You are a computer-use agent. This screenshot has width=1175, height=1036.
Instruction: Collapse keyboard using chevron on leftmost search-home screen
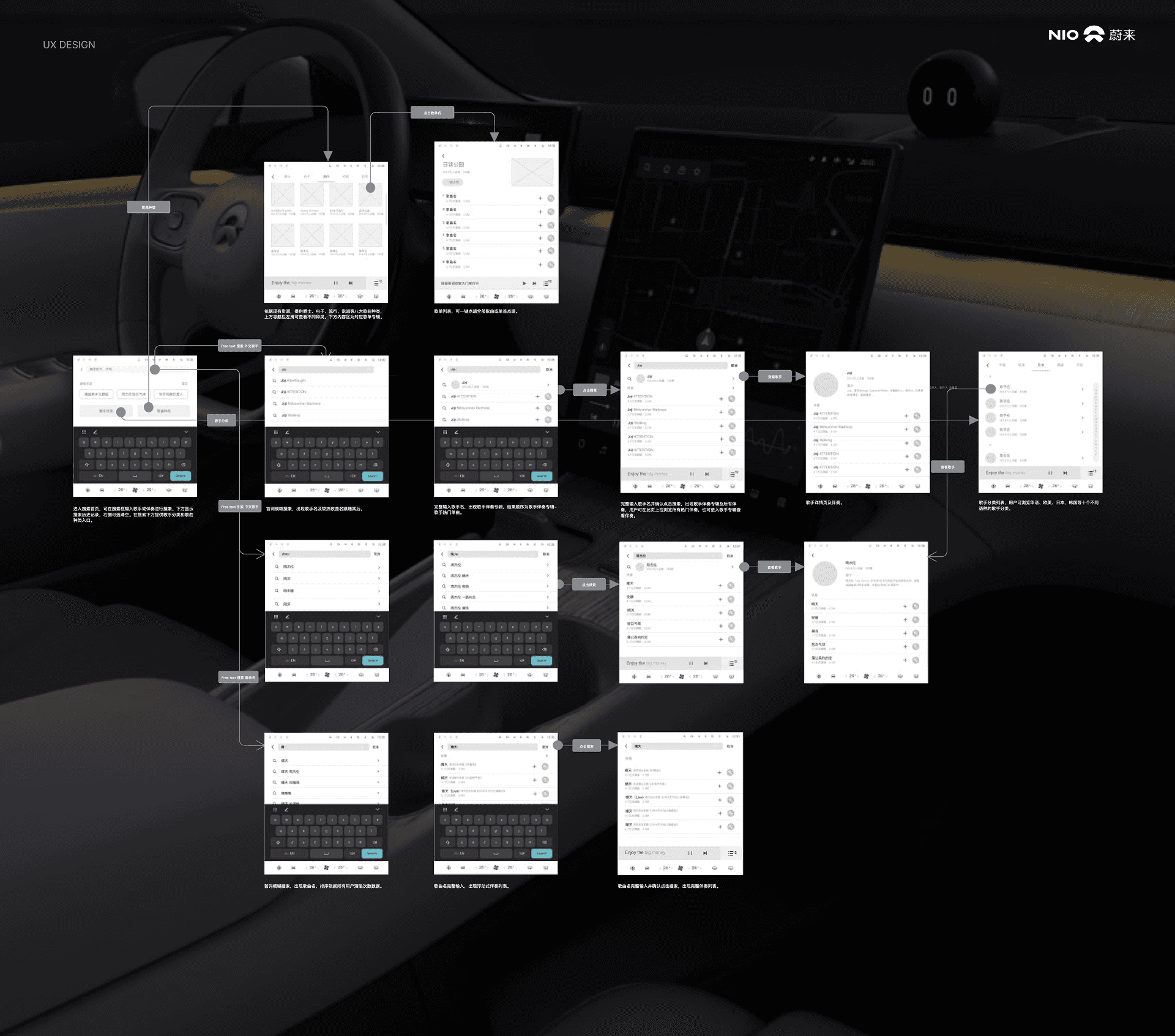click(186, 432)
